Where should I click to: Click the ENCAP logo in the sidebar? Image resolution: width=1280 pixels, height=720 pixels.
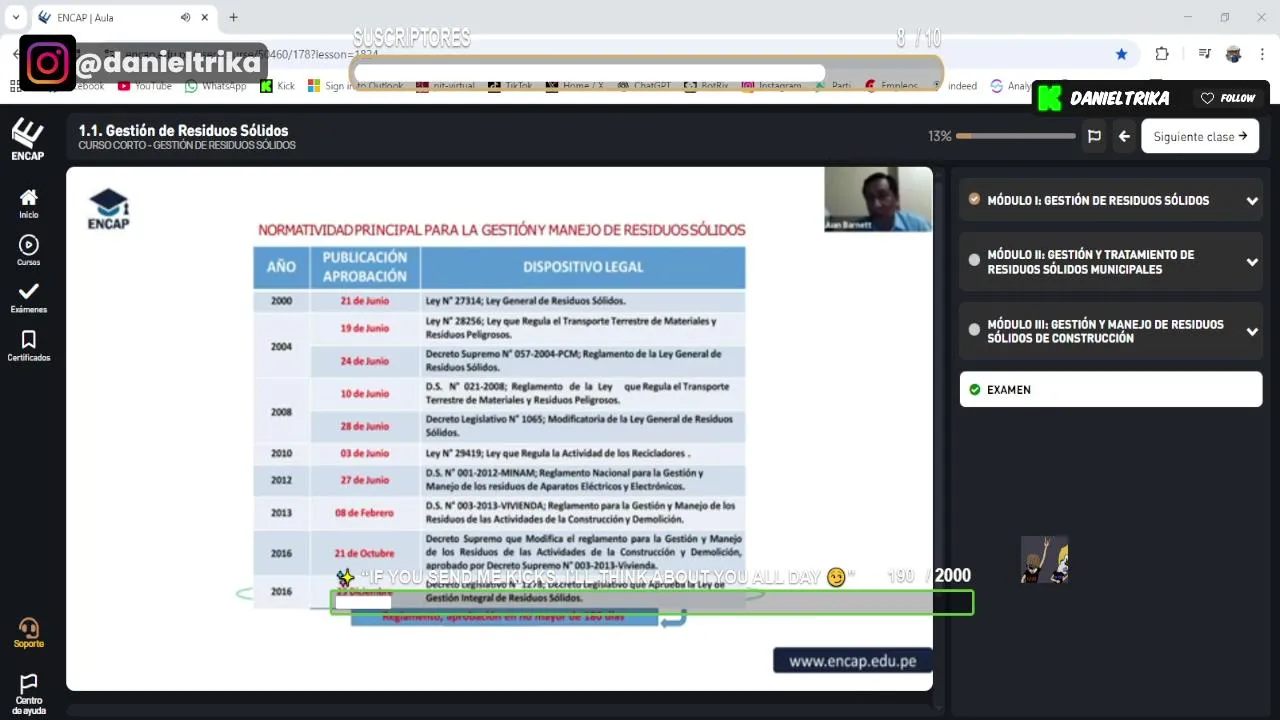pos(28,139)
